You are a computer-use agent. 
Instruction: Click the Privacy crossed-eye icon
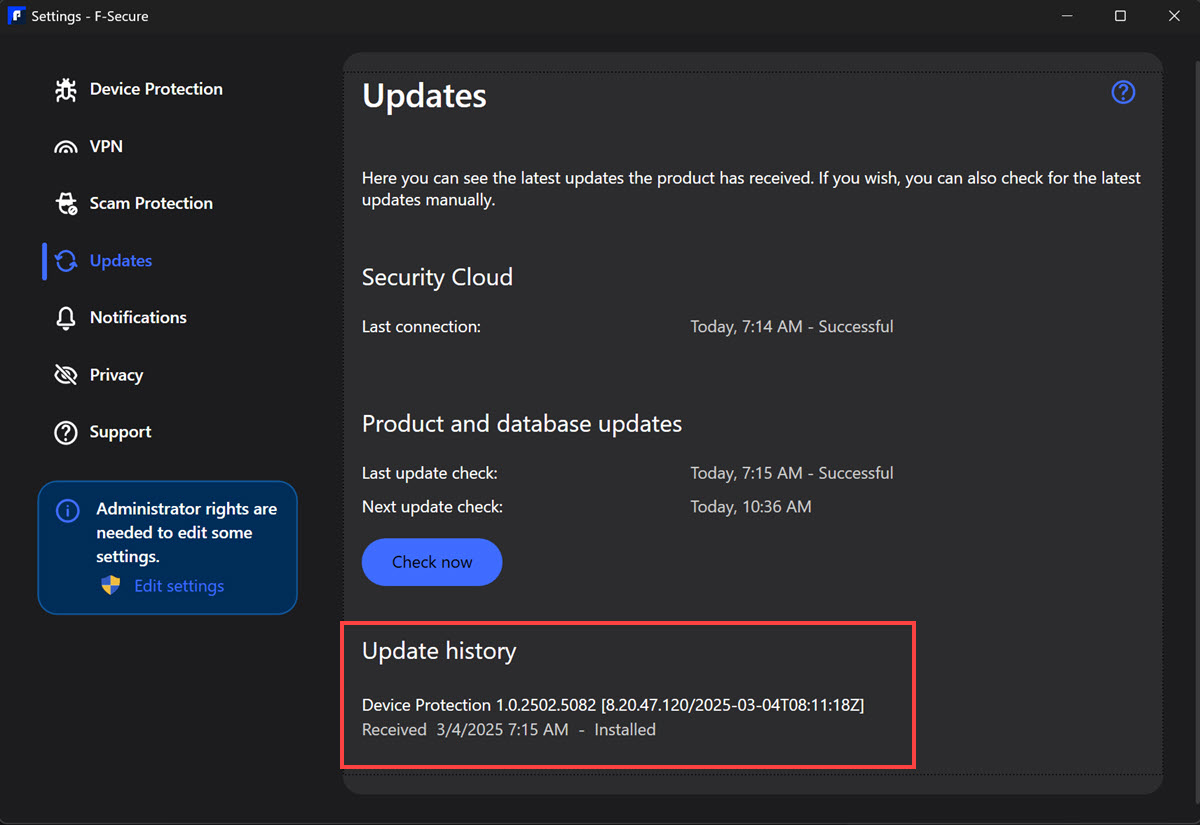pos(66,375)
